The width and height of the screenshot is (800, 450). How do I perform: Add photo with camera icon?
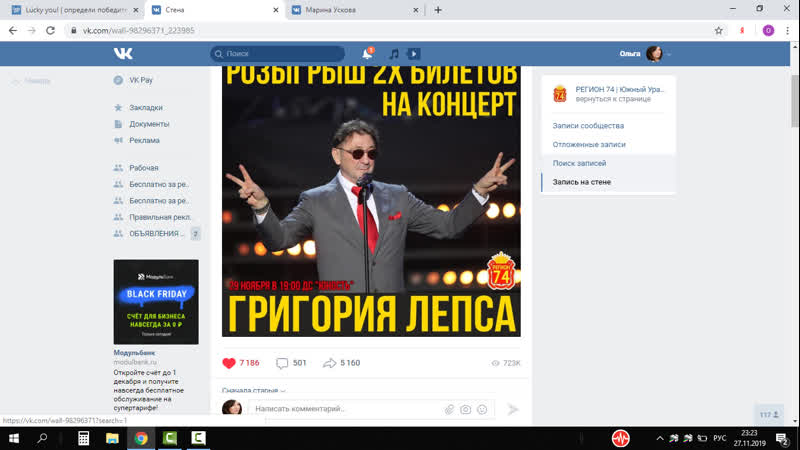coord(465,409)
